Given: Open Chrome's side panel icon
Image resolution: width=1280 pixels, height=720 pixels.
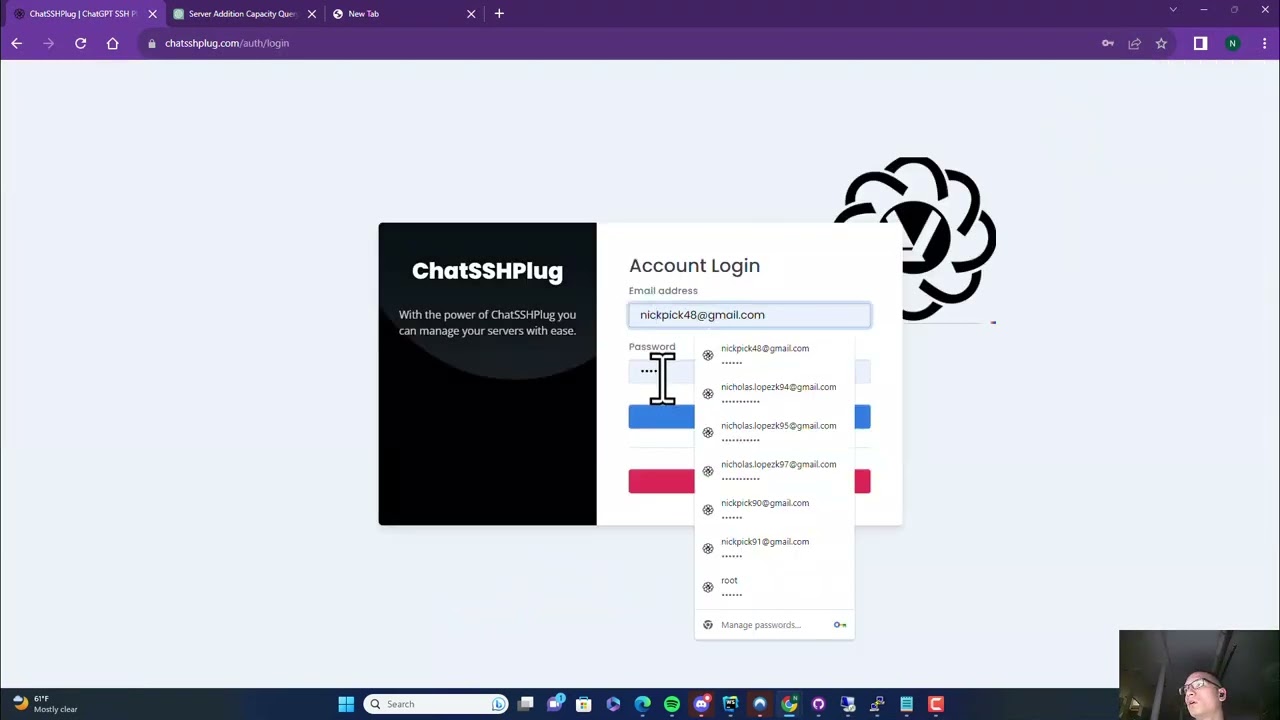Looking at the screenshot, I should tap(1200, 43).
